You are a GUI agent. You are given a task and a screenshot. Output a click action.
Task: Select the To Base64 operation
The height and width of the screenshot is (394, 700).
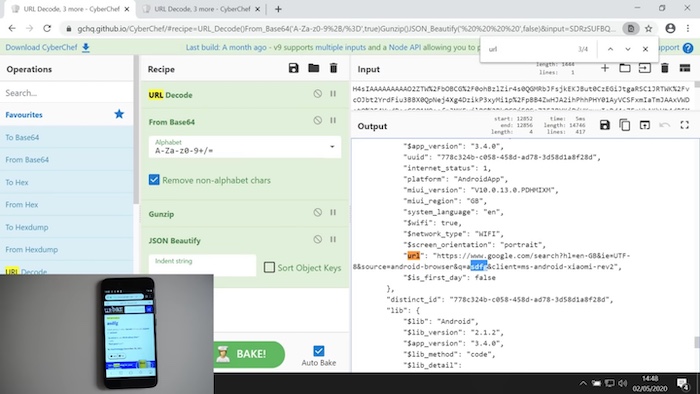[67, 137]
